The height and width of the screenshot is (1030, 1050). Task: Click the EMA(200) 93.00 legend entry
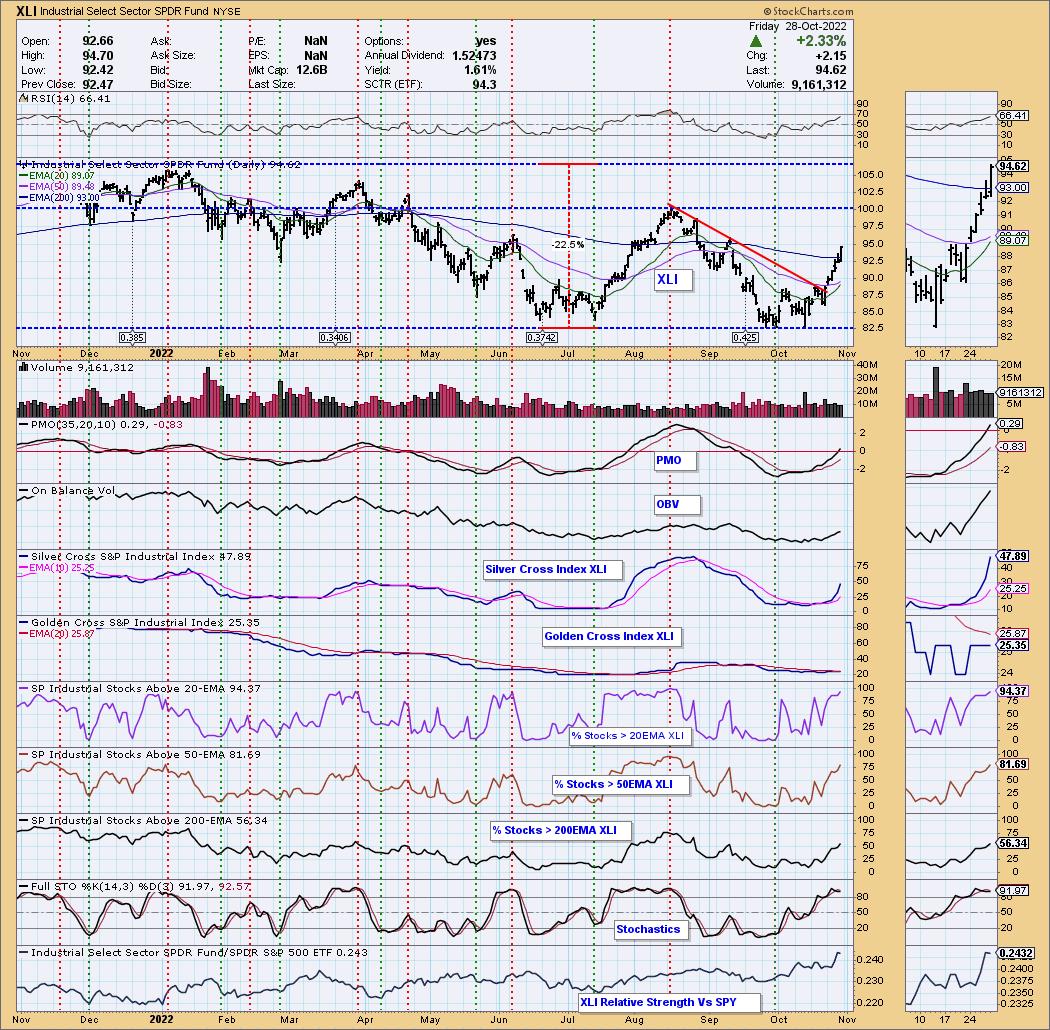point(59,198)
